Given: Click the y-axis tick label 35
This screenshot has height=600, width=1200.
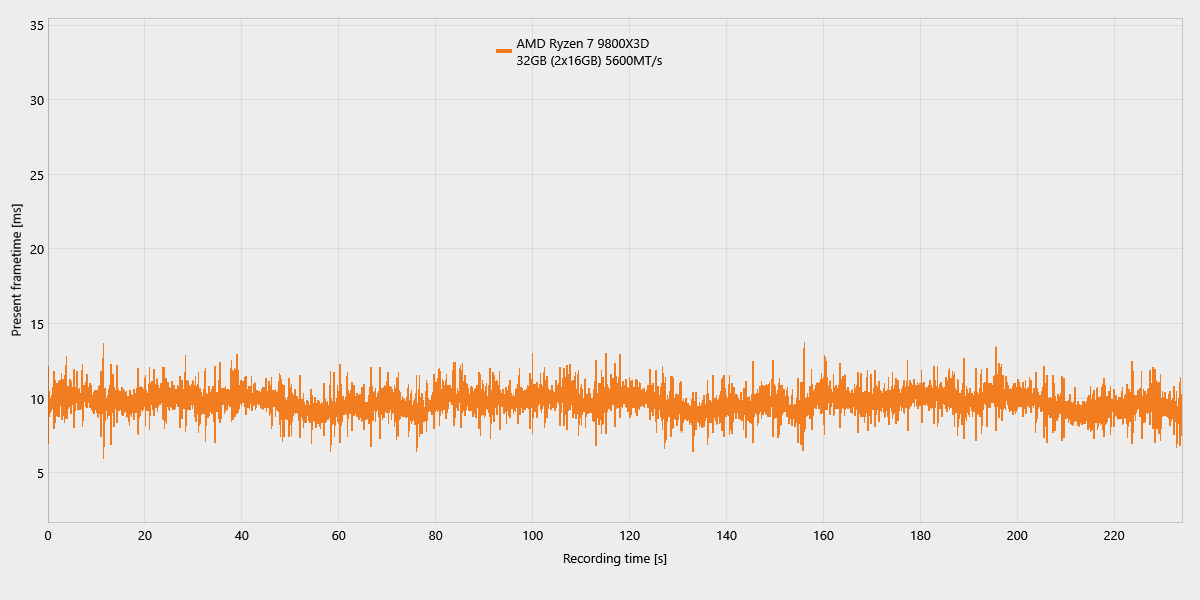Looking at the screenshot, I should pyautogui.click(x=37, y=25).
